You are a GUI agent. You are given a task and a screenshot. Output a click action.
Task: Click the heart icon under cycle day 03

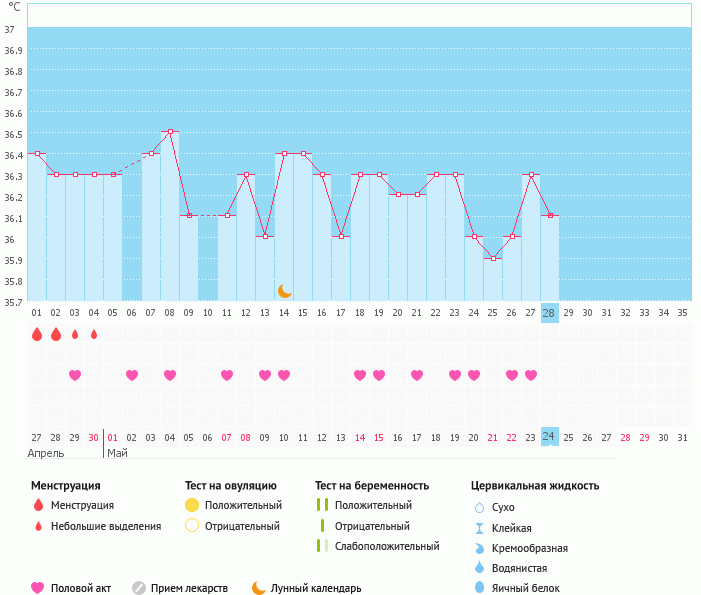(75, 375)
